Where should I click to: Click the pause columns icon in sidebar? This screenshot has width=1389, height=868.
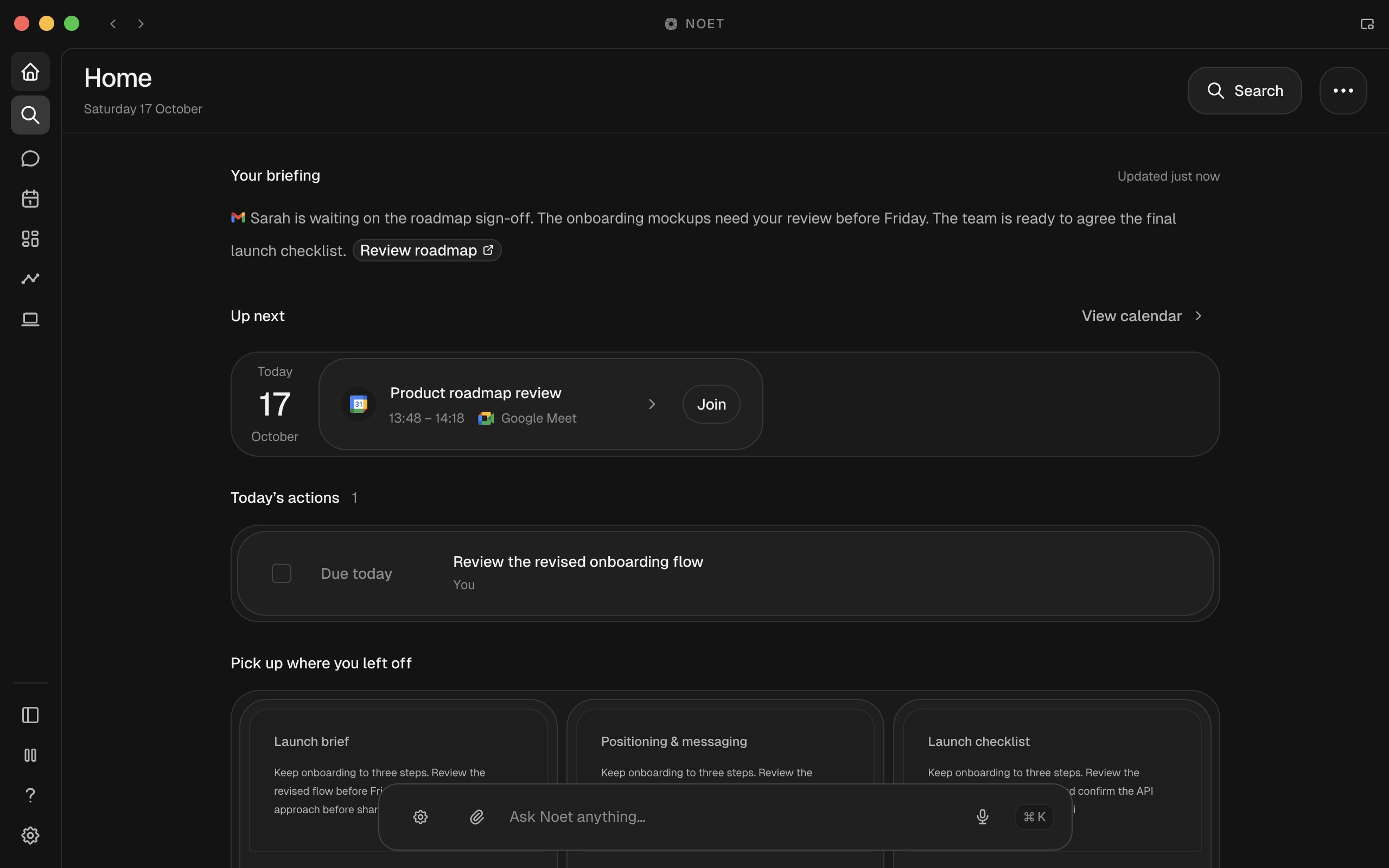(x=30, y=755)
